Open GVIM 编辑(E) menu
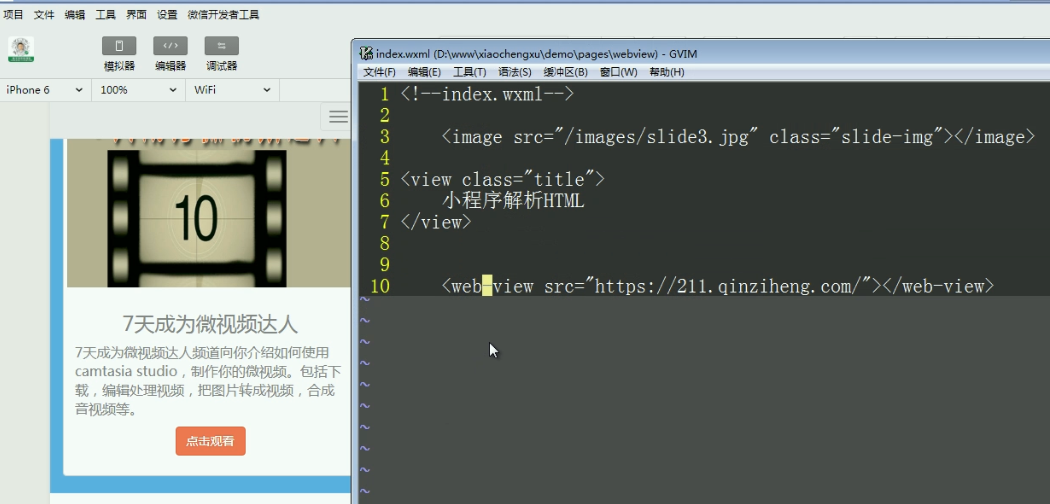Viewport: 1050px width, 504px height. click(425, 72)
